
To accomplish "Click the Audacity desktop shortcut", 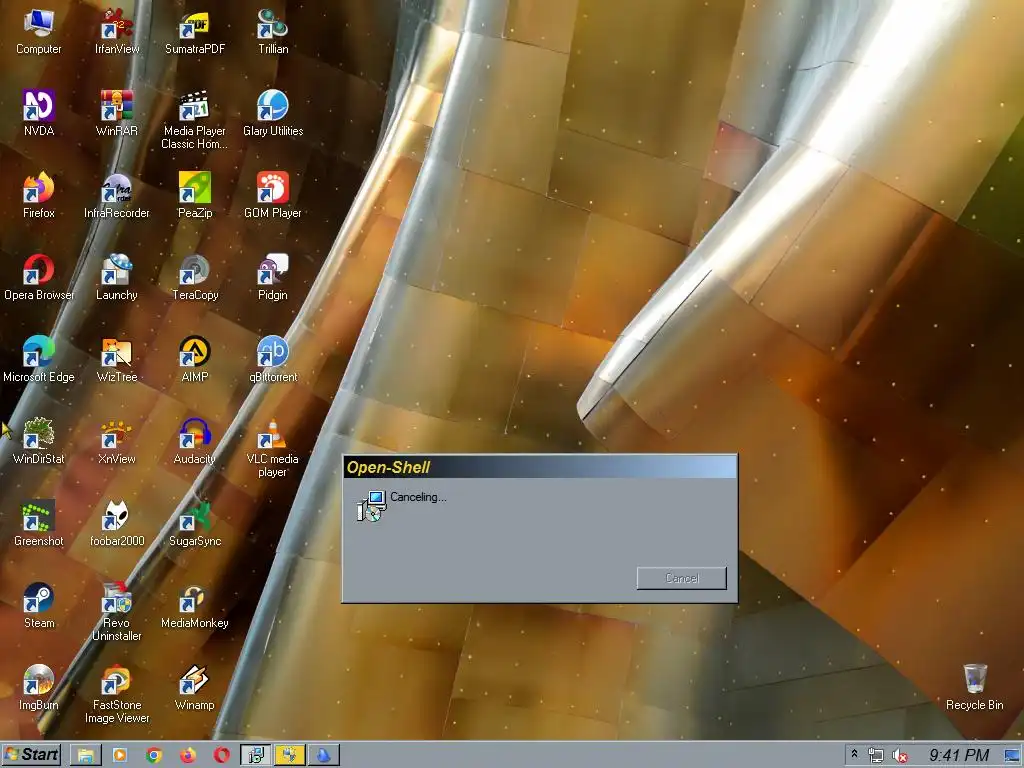I will (x=195, y=442).
